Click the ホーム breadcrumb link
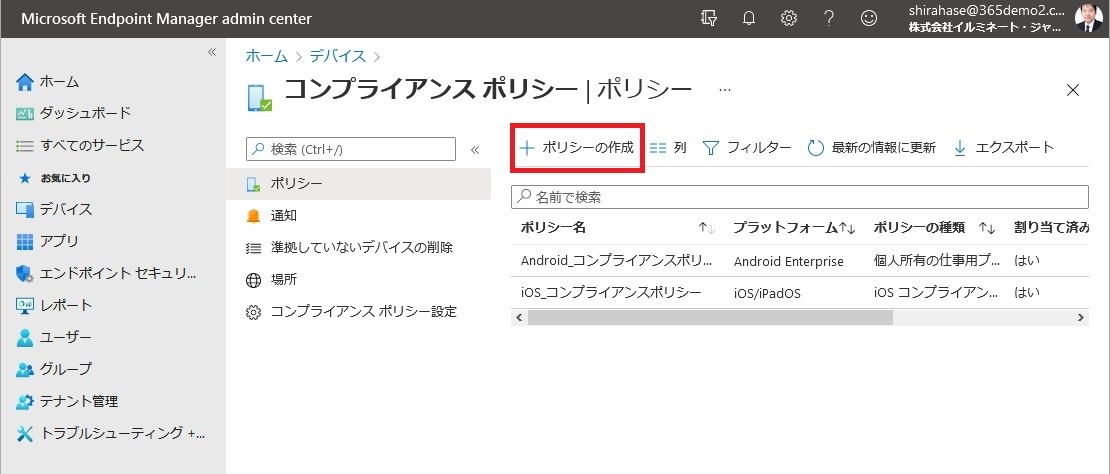The width and height of the screenshot is (1110, 474). (266, 56)
